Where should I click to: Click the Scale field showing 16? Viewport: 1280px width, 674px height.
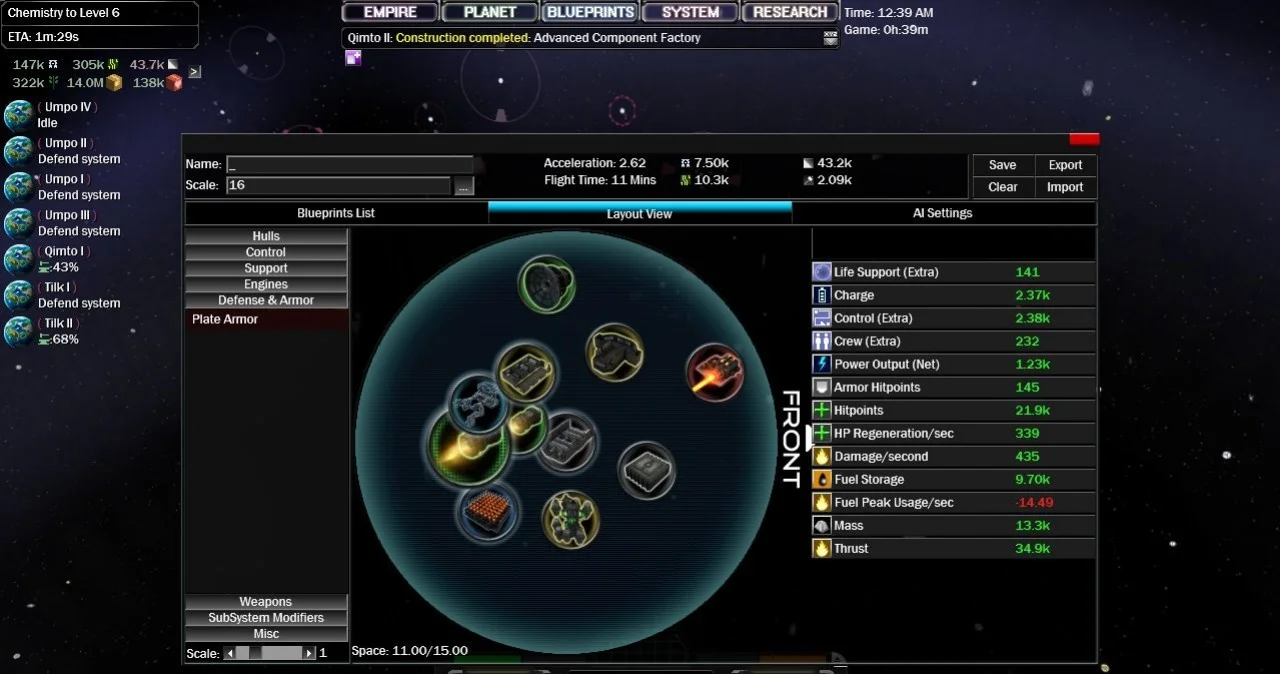tap(339, 186)
